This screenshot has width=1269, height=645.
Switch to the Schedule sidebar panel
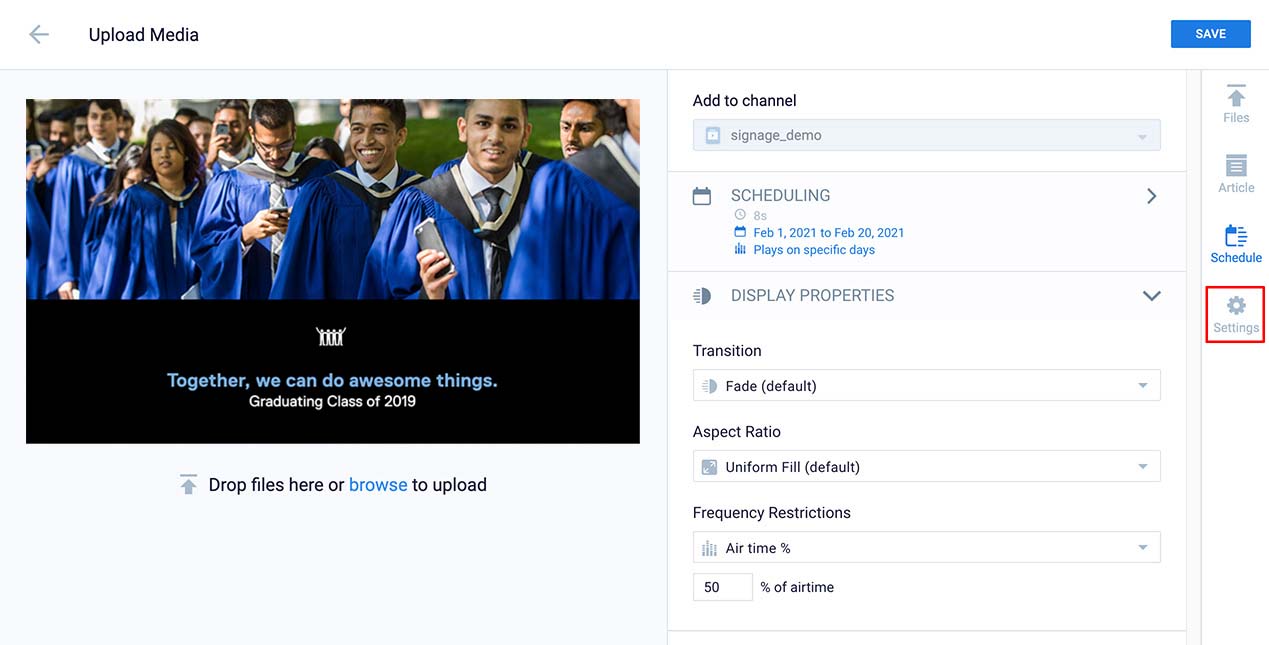coord(1236,244)
